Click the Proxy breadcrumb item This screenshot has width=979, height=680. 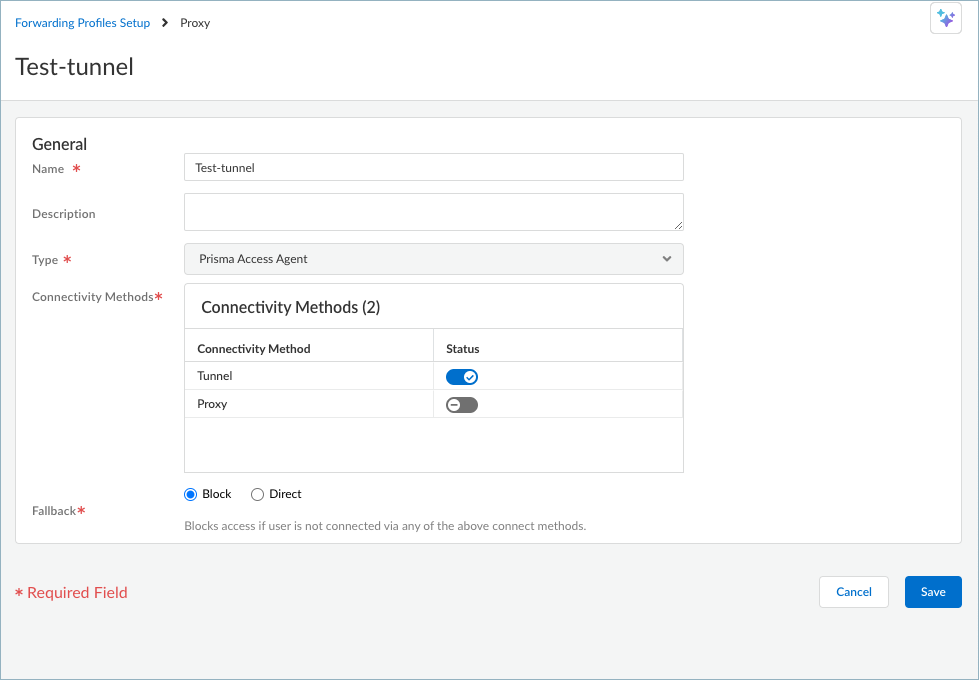(x=195, y=23)
